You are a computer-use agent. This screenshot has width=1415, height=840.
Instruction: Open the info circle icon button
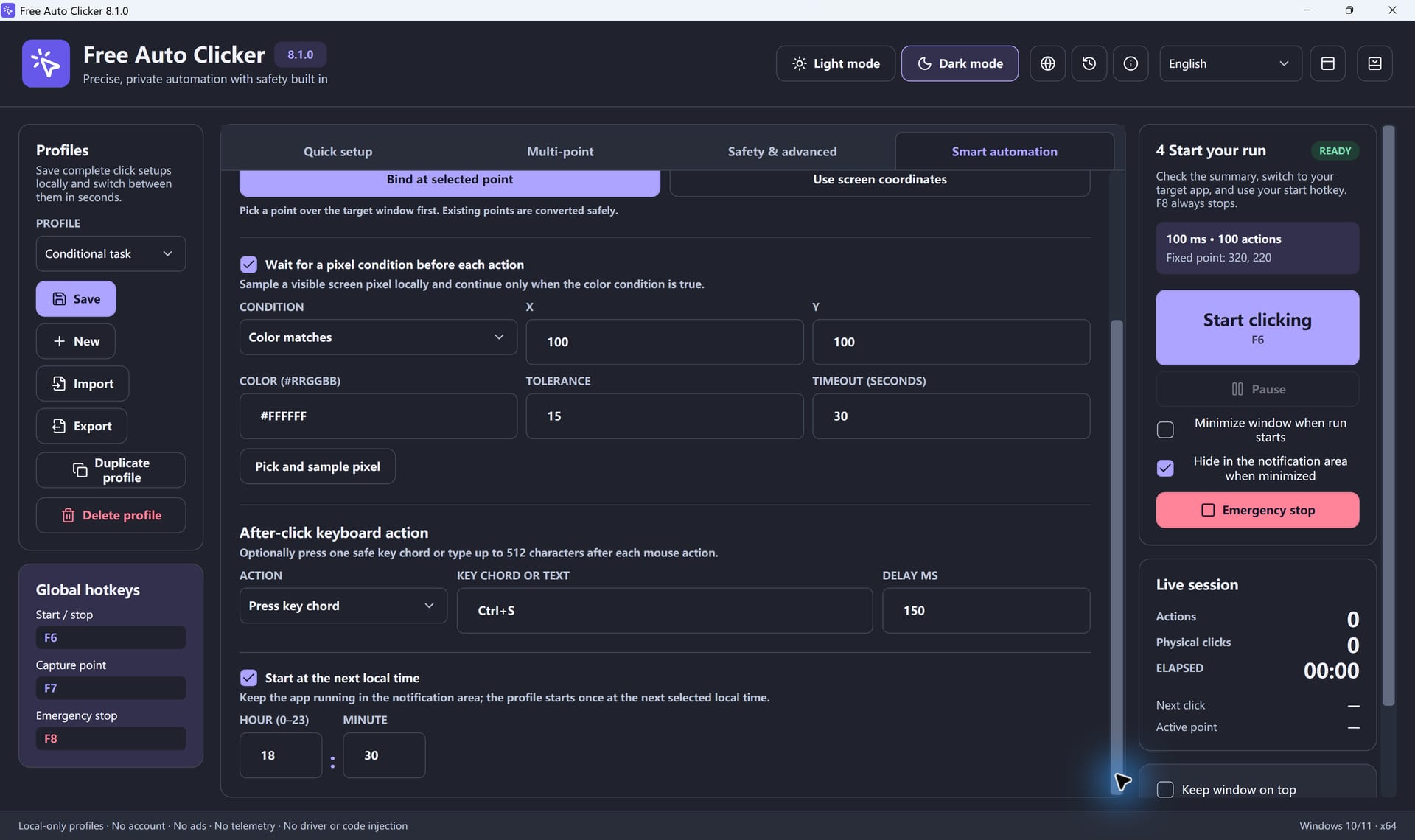click(x=1131, y=63)
